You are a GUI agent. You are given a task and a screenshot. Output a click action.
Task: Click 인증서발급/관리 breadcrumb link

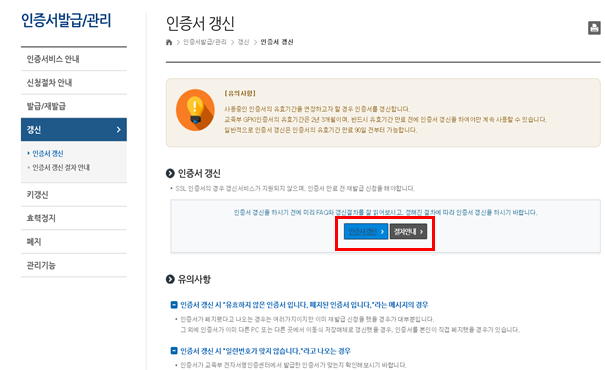(x=204, y=42)
